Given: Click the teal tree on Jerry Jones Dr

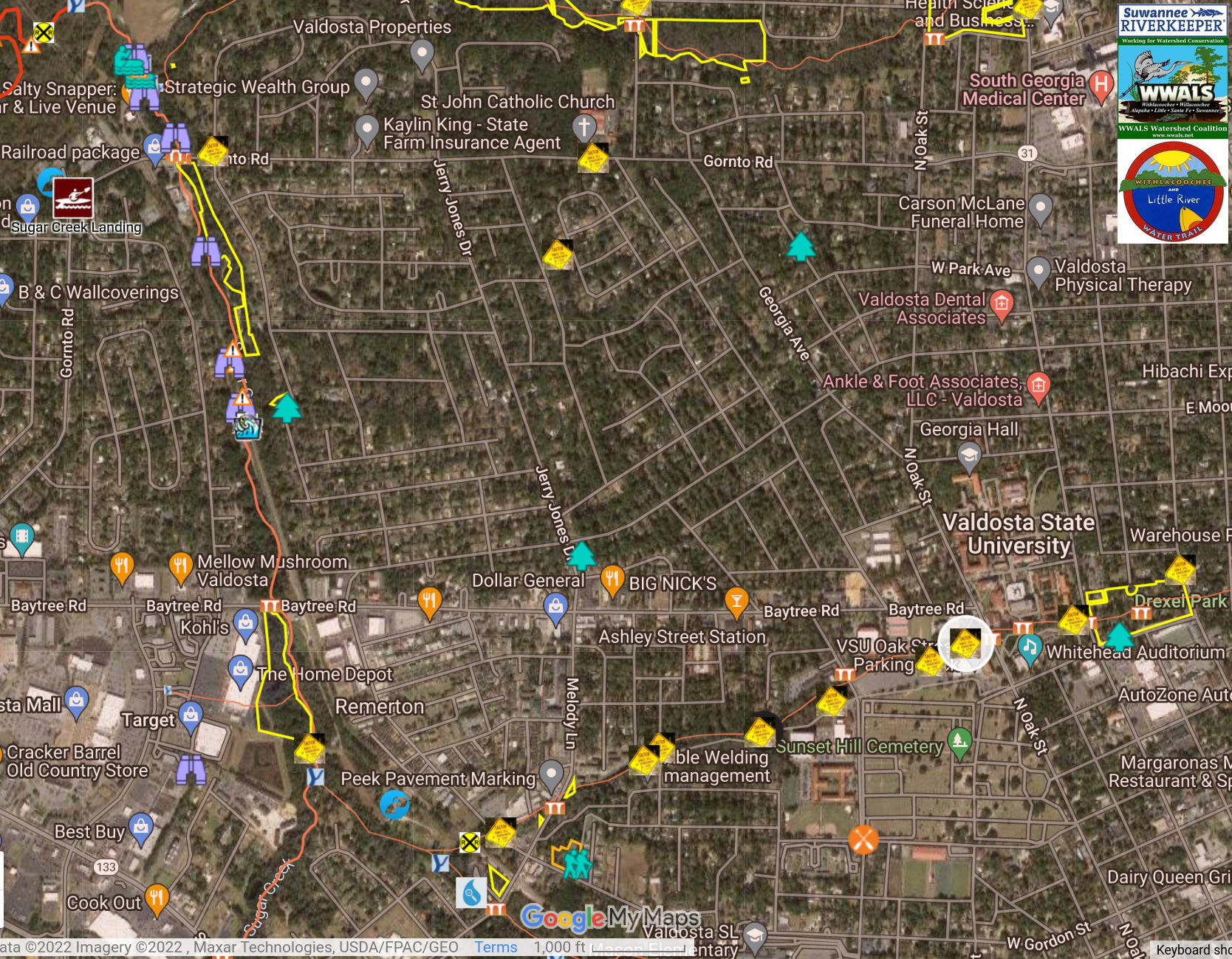Looking at the screenshot, I should click(x=581, y=556).
